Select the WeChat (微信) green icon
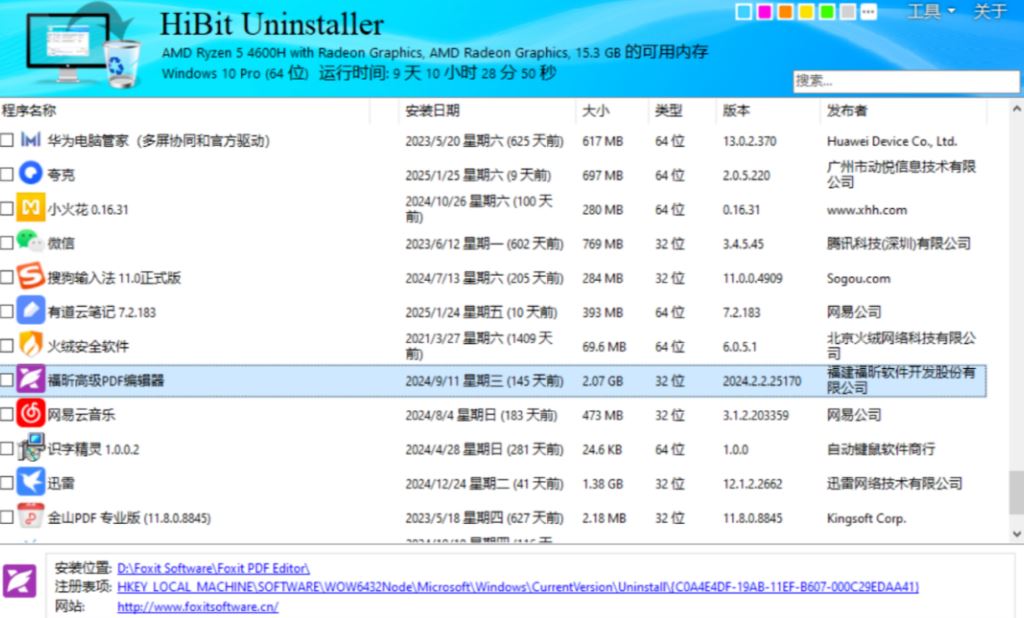Viewport: 1024px width, 618px height. click(x=31, y=243)
